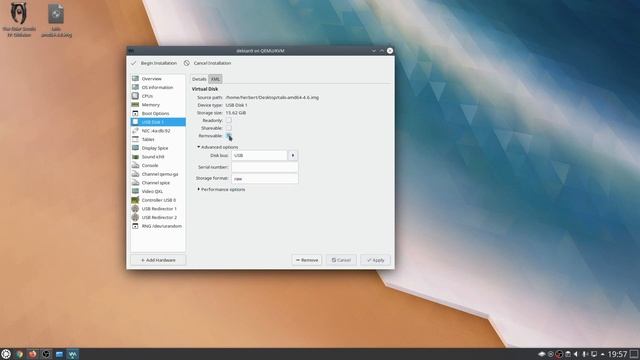Select the Tablet device entry

point(158,139)
